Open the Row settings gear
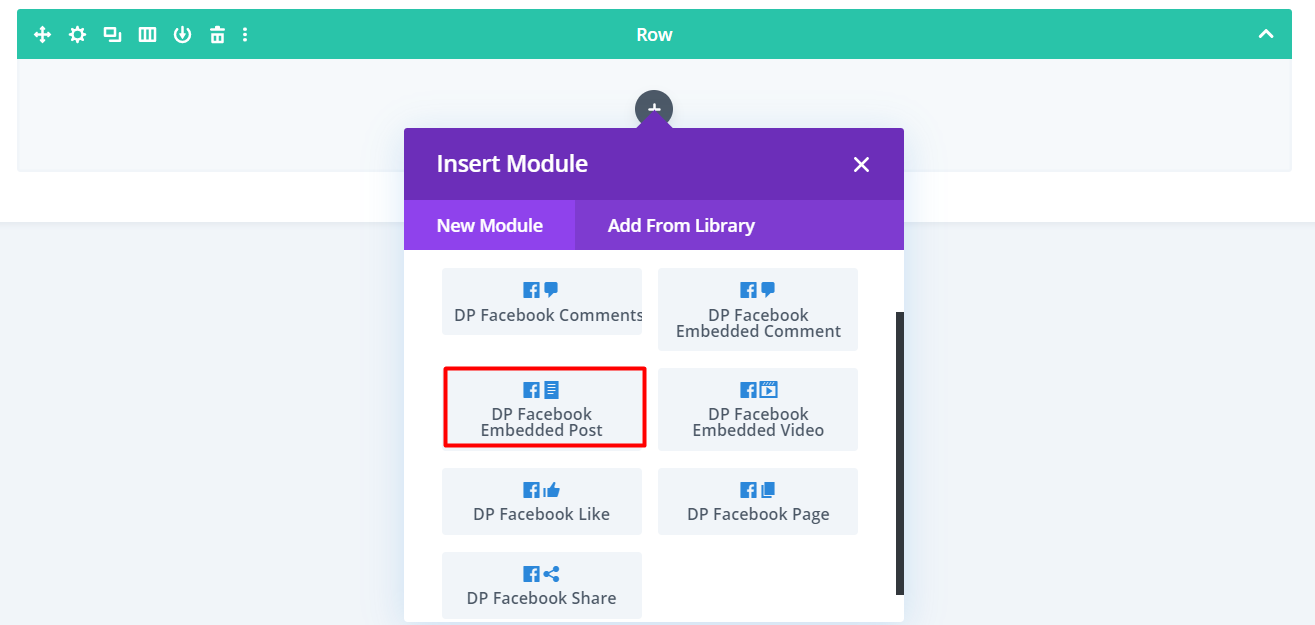The height and width of the screenshot is (625, 1315). coord(77,33)
